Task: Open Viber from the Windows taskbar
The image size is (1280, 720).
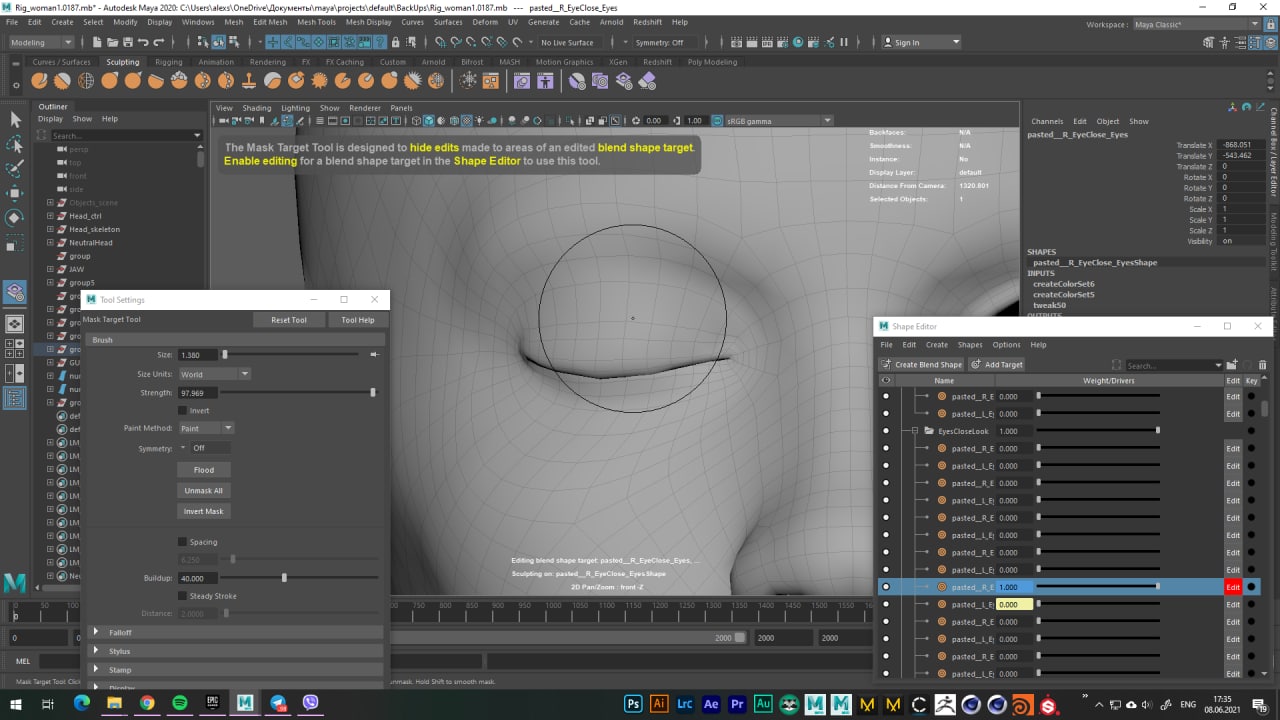Action: pyautogui.click(x=310, y=704)
